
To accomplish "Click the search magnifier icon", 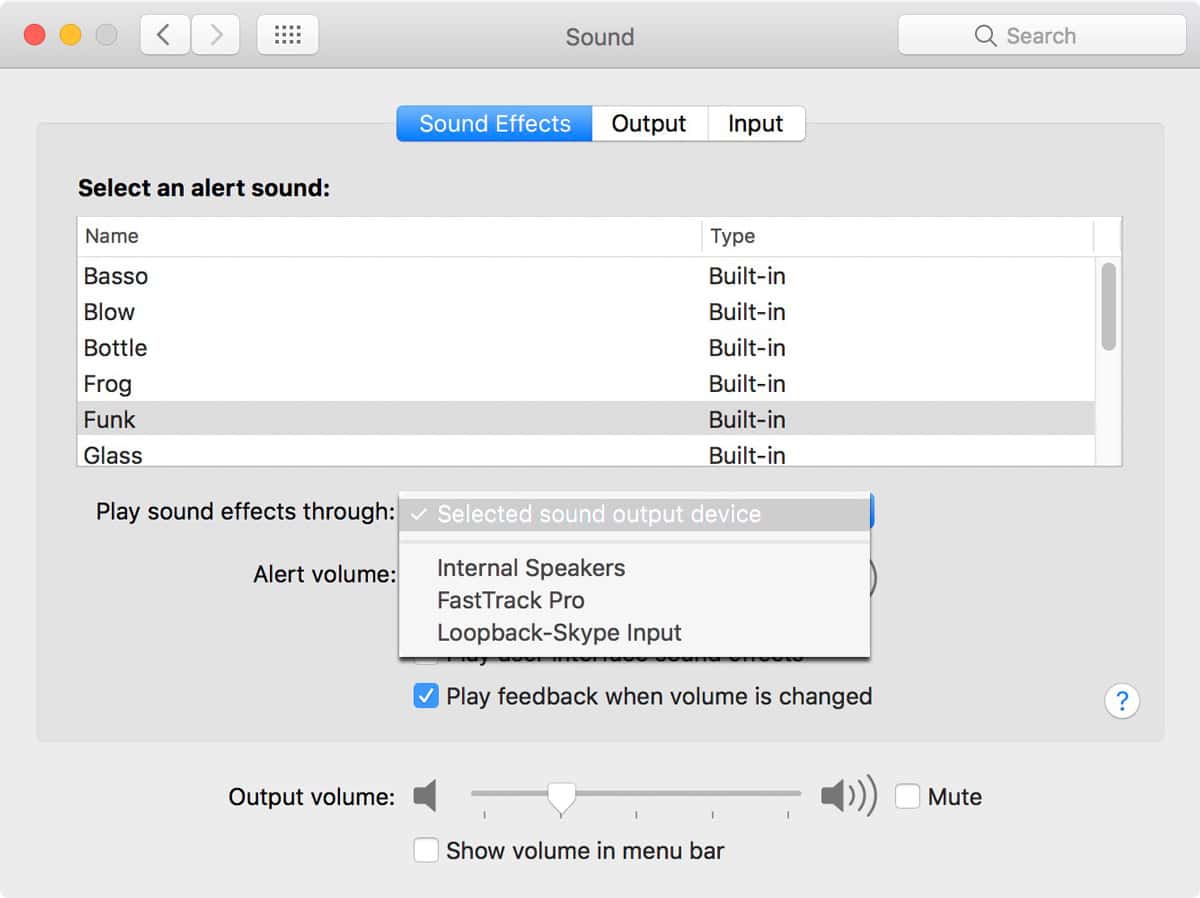I will tap(985, 35).
